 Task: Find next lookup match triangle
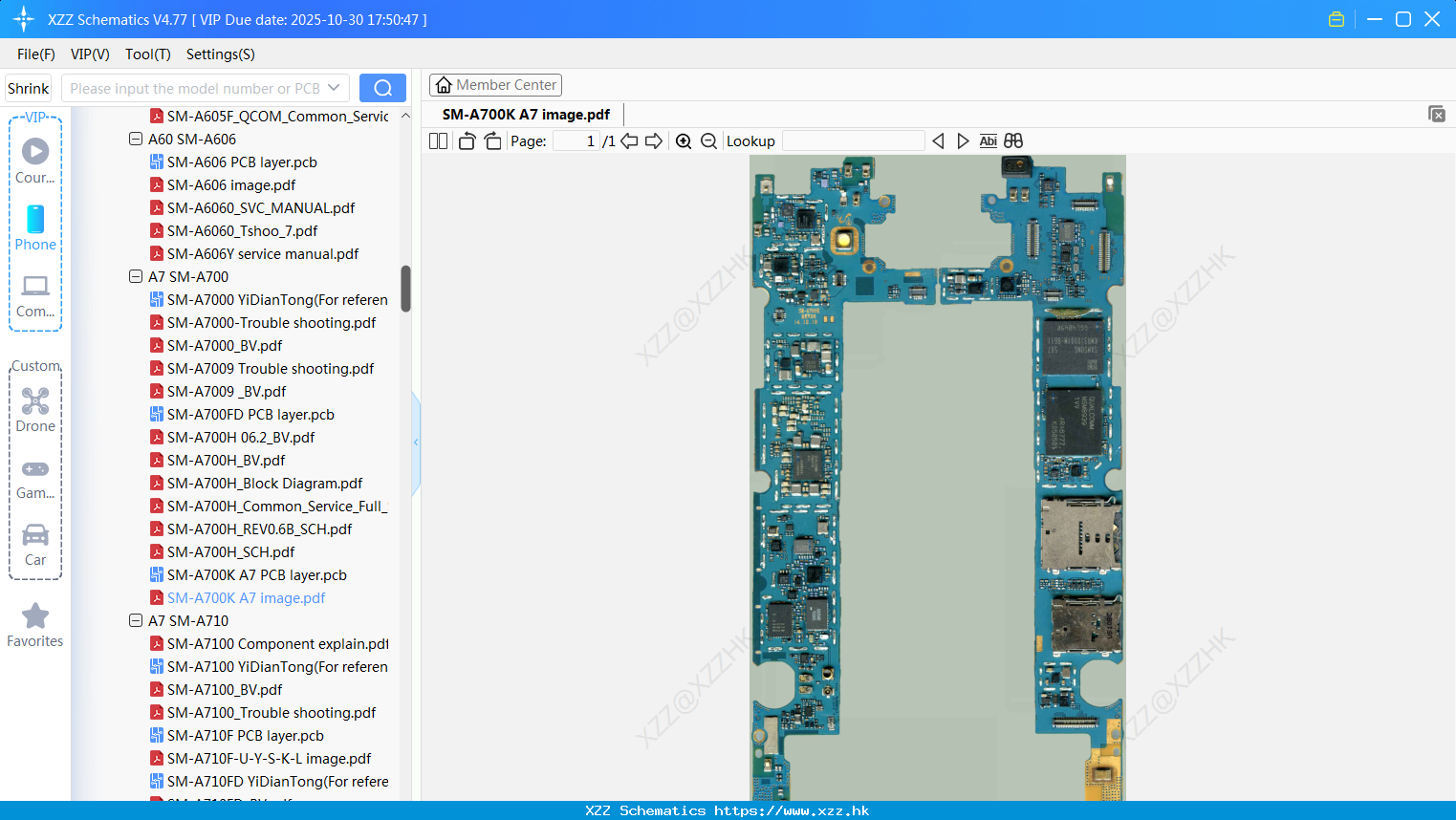coord(963,141)
